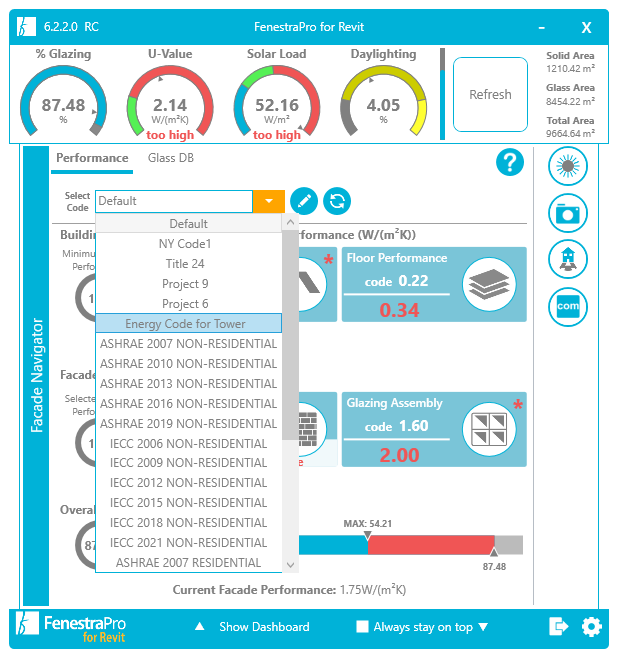Open the Glazing Assembly card
The width and height of the screenshot is (619, 661).
434,429
